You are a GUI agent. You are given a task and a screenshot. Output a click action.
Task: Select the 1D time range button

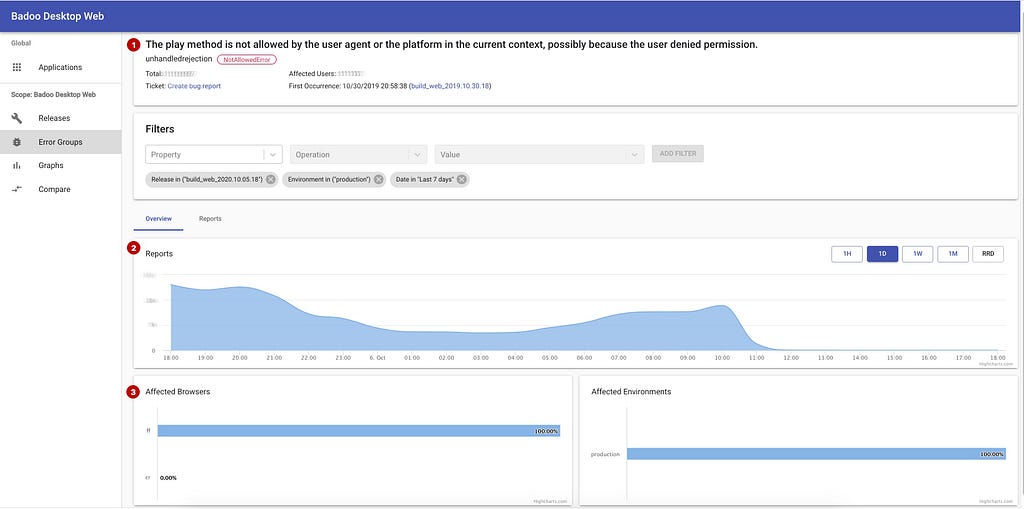coord(882,254)
